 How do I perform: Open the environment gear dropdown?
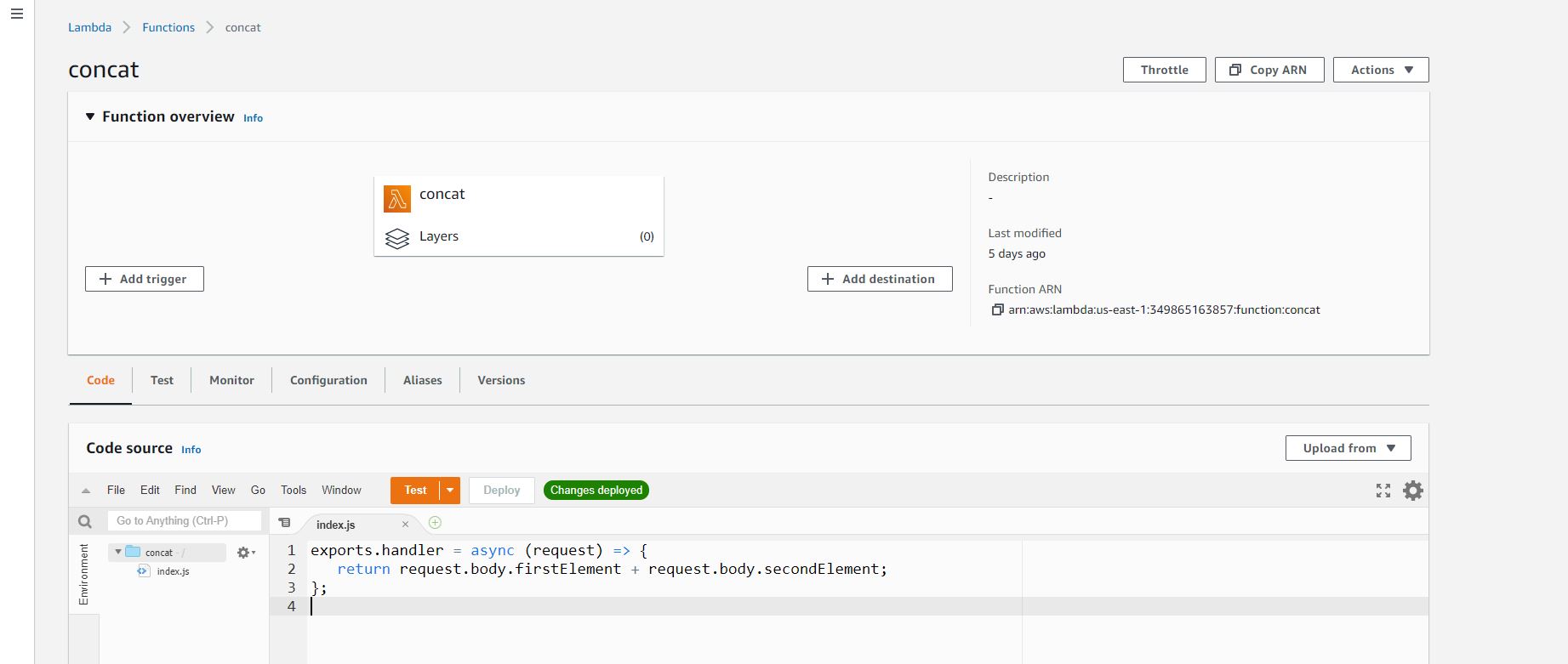click(246, 553)
